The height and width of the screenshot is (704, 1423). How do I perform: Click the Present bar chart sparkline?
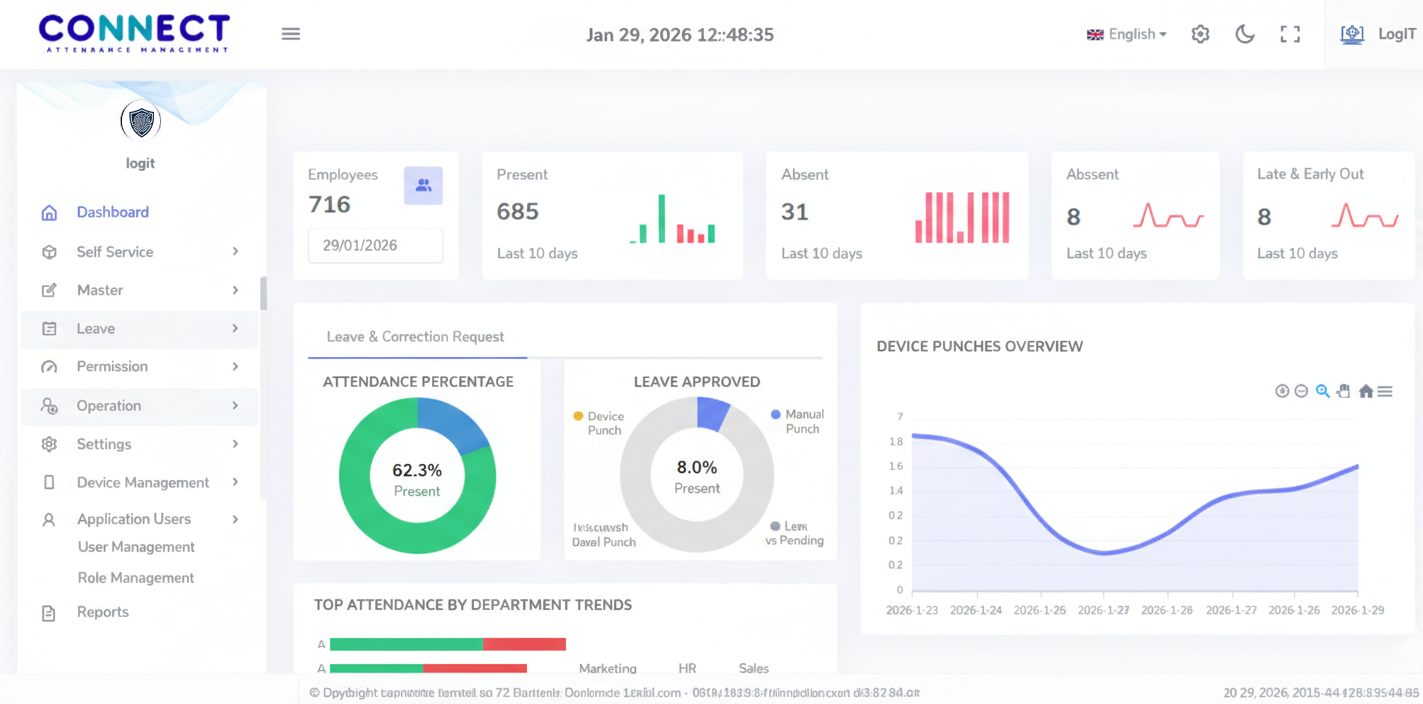[673, 219]
